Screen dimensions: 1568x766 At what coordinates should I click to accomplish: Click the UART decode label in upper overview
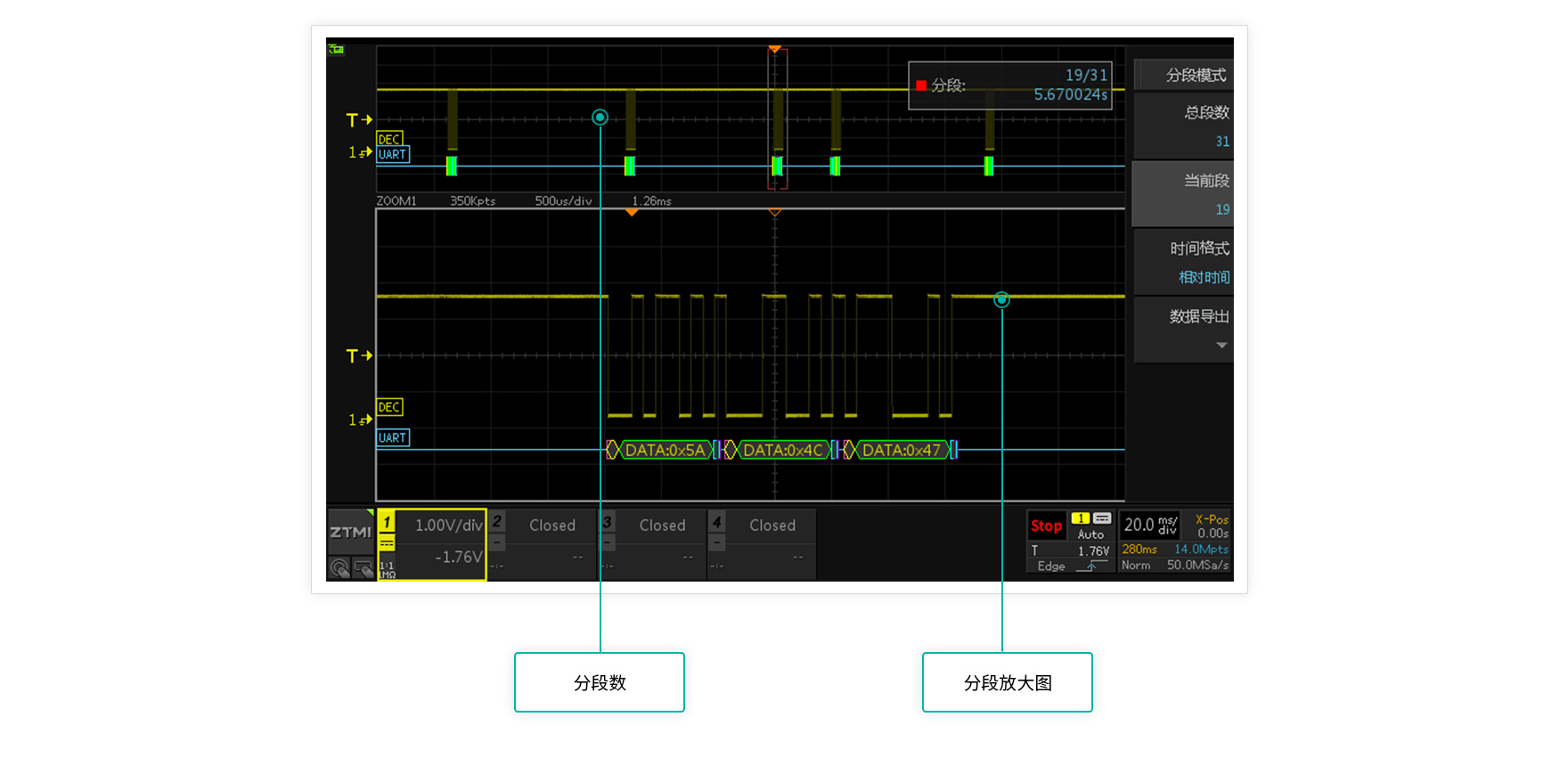pyautogui.click(x=392, y=154)
